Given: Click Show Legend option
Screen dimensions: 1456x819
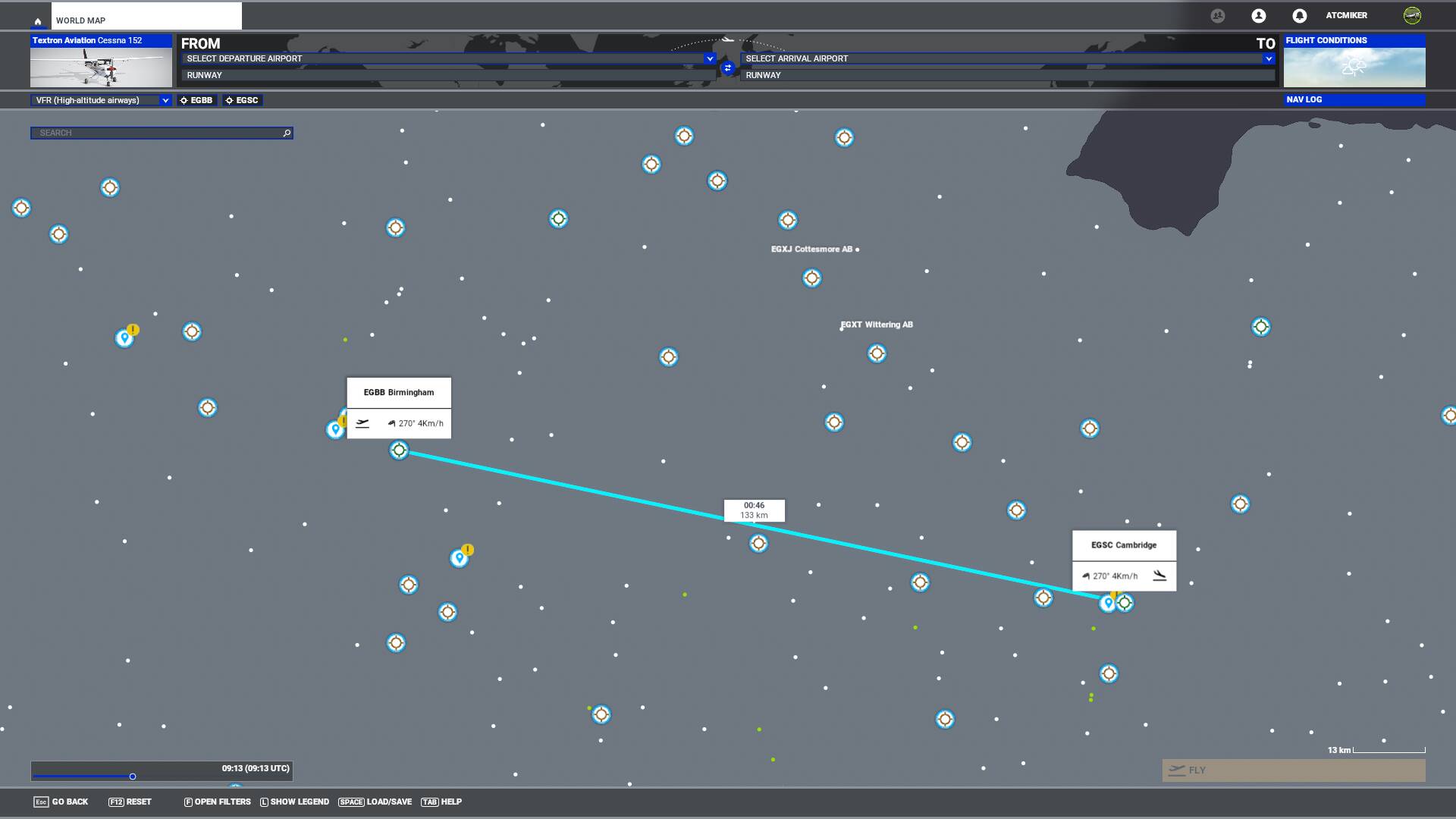Looking at the screenshot, I should pyautogui.click(x=294, y=802).
